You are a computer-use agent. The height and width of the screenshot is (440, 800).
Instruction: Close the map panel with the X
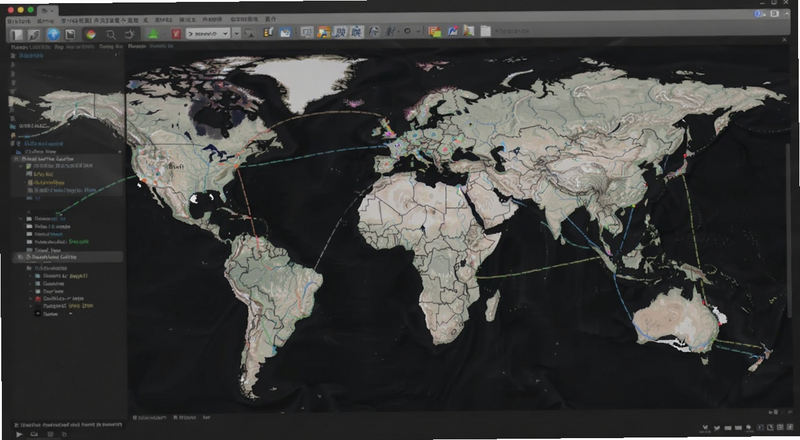click(x=785, y=39)
